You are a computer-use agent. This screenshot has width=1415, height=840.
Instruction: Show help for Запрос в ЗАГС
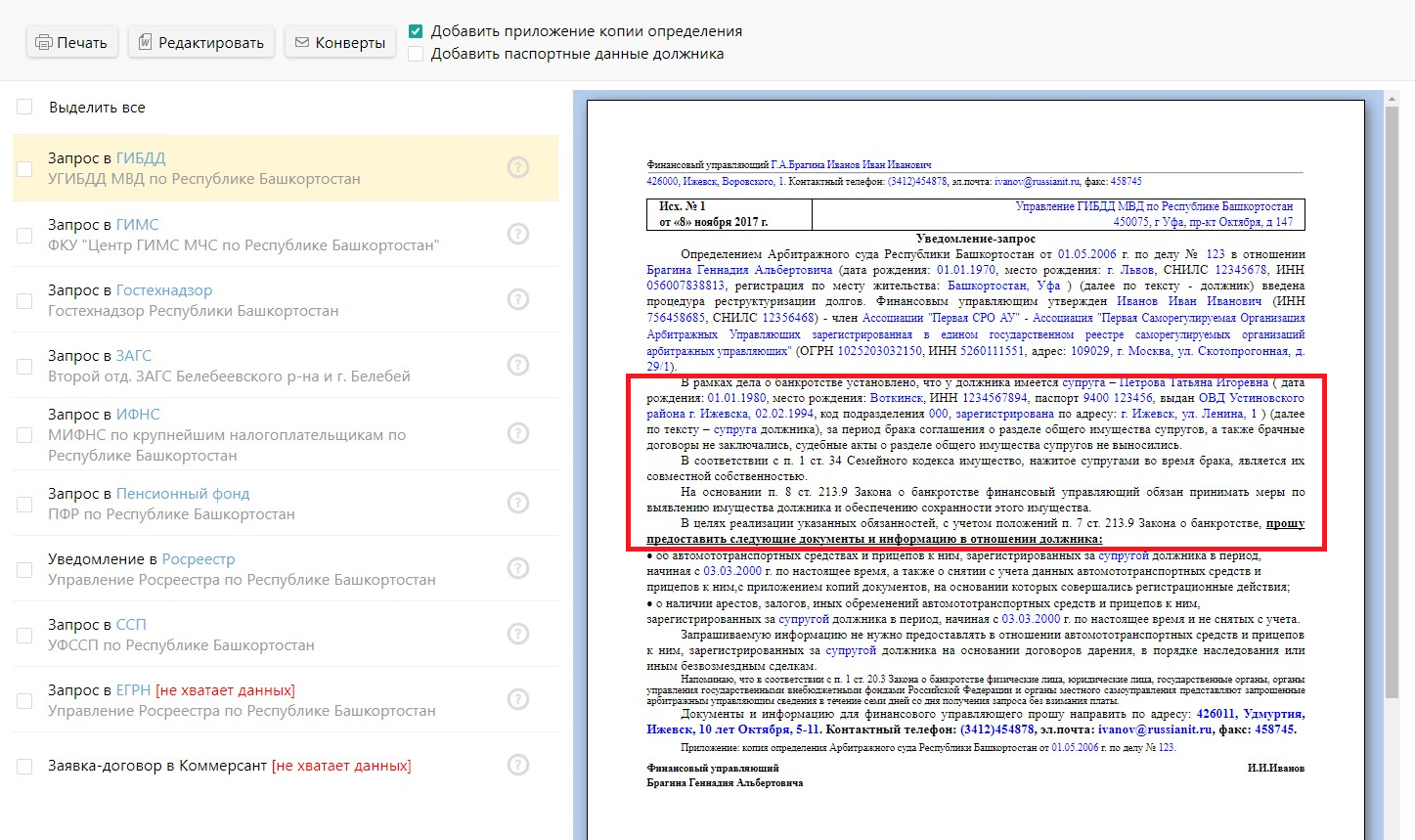pos(518,365)
